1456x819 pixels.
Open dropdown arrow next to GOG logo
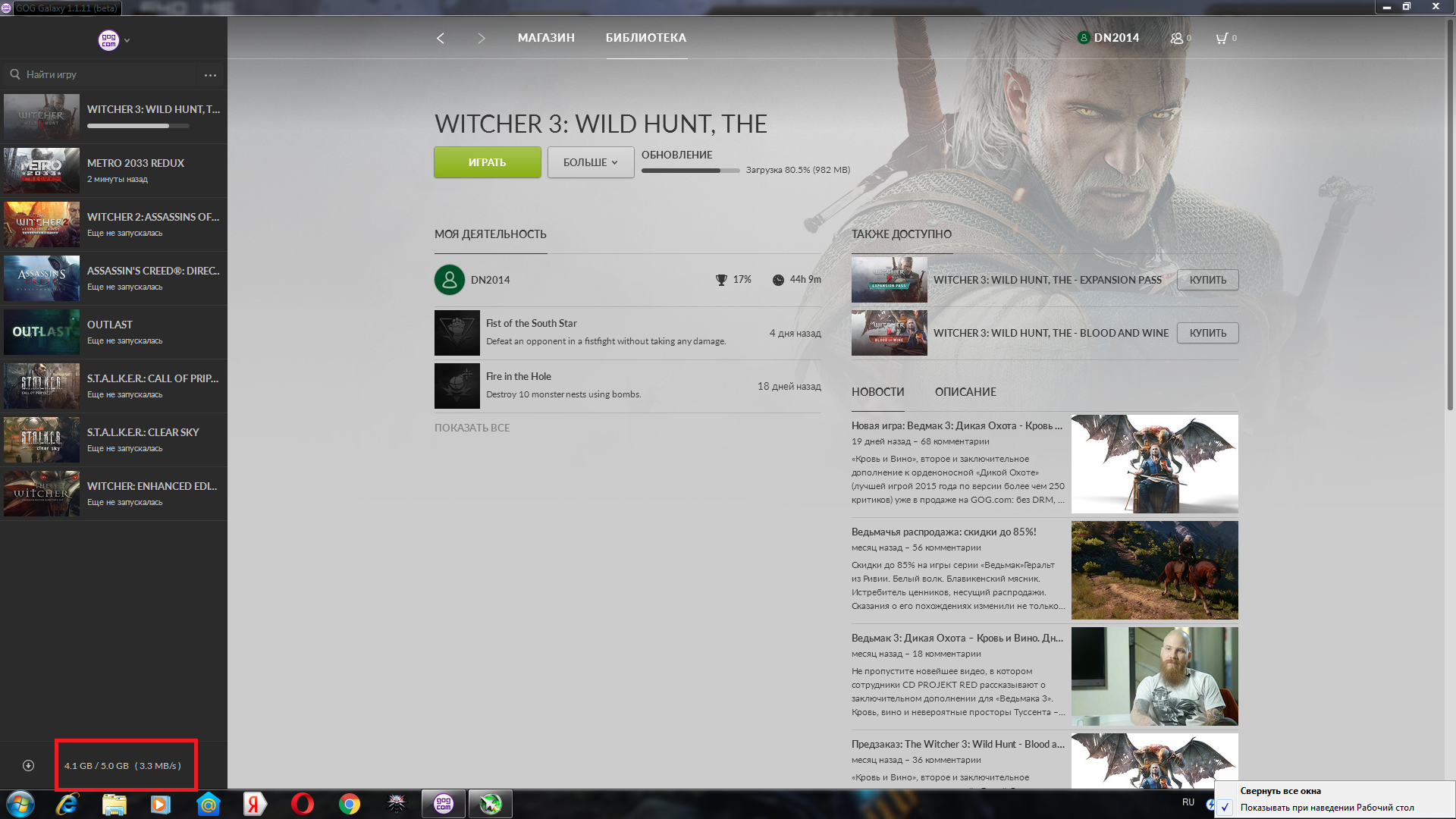(127, 41)
